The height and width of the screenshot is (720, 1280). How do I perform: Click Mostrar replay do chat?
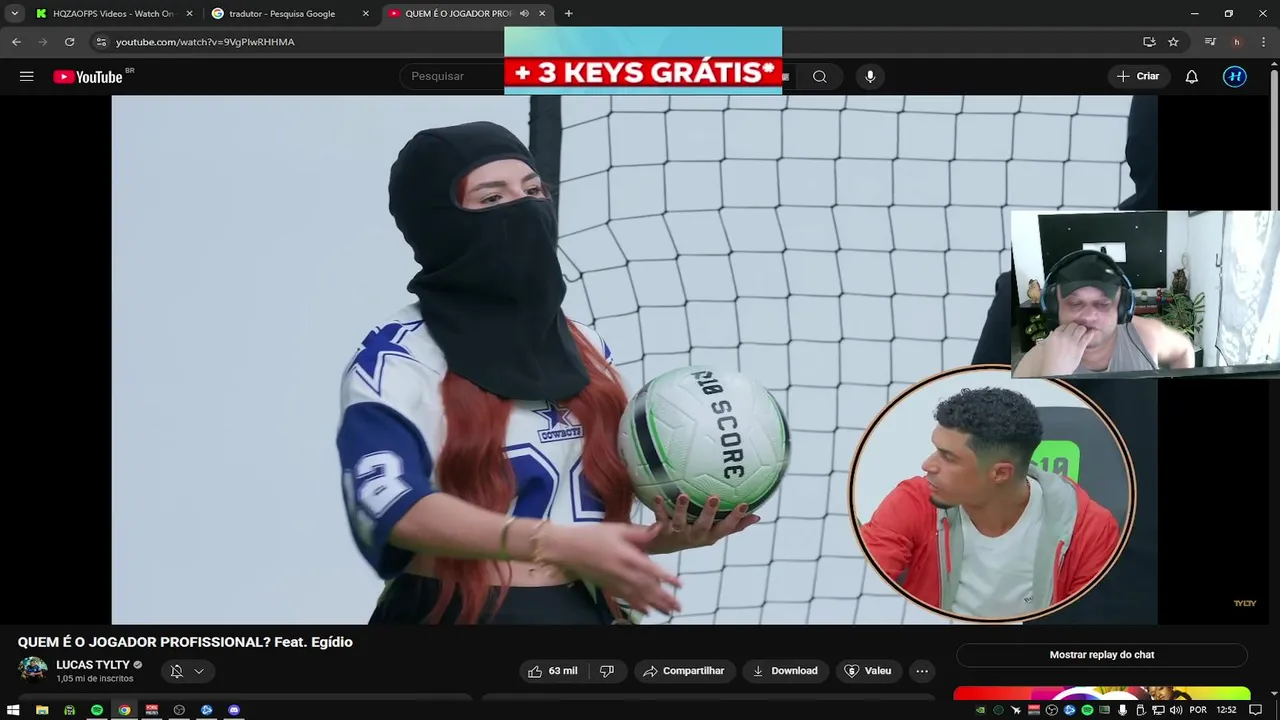click(x=1102, y=655)
